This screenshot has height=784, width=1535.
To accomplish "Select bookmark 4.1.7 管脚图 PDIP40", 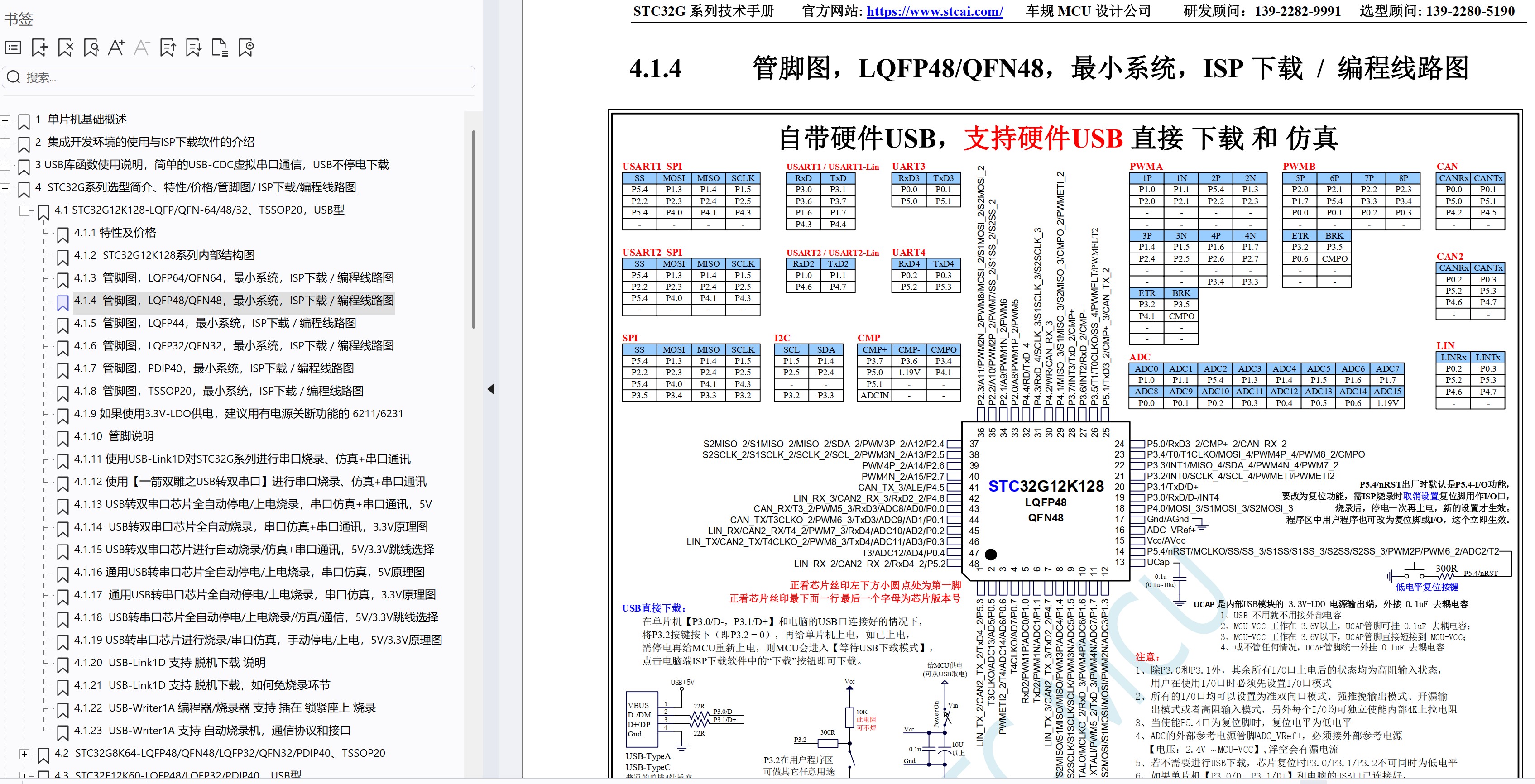I will point(213,369).
